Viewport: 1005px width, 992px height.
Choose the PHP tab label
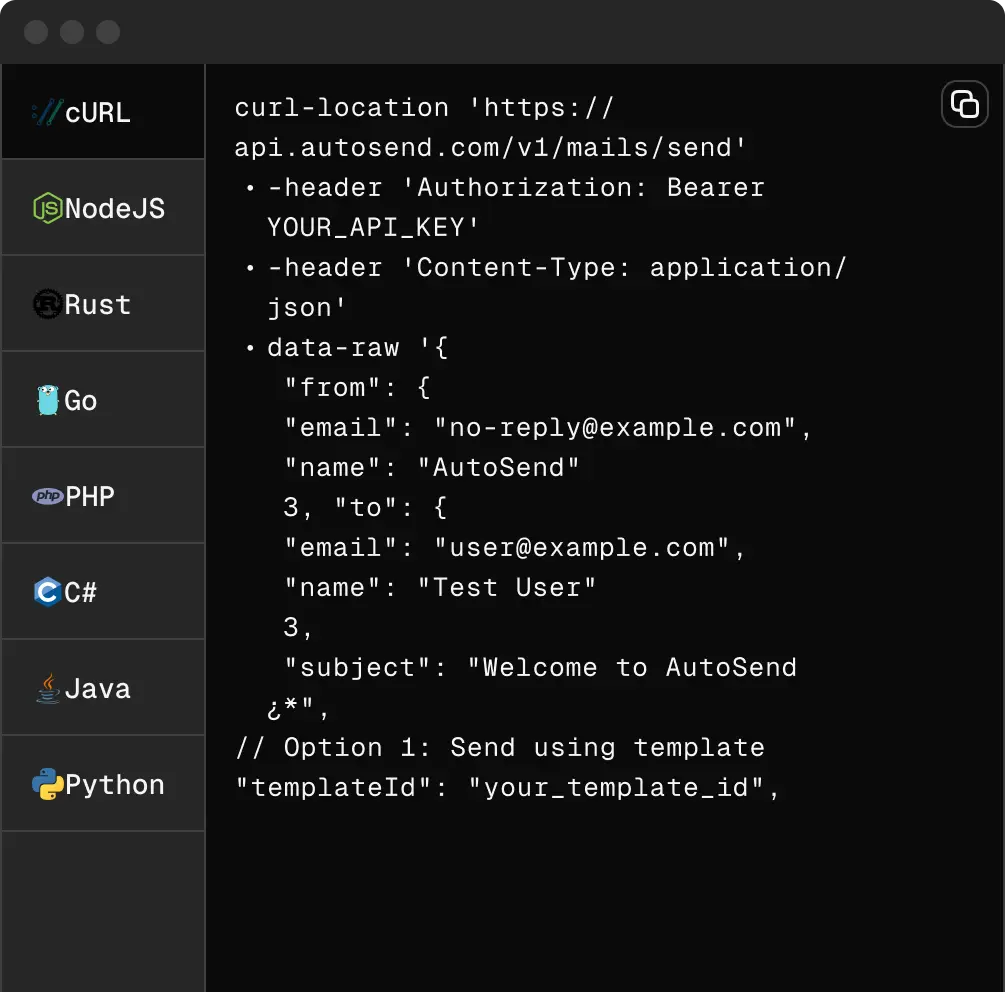[90, 496]
